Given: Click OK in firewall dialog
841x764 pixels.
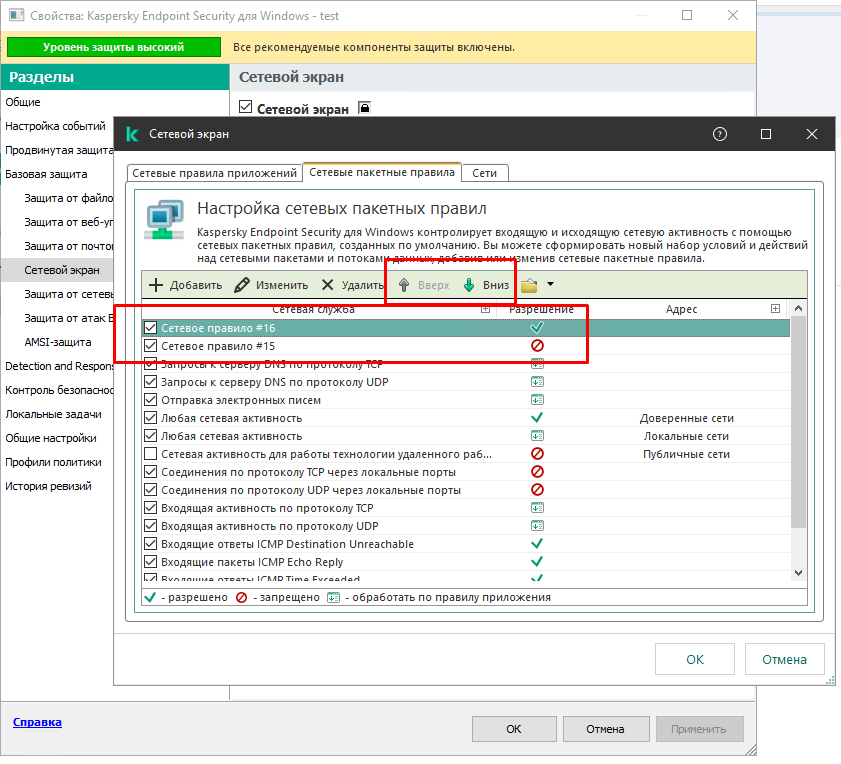Looking at the screenshot, I should pyautogui.click(x=695, y=659).
